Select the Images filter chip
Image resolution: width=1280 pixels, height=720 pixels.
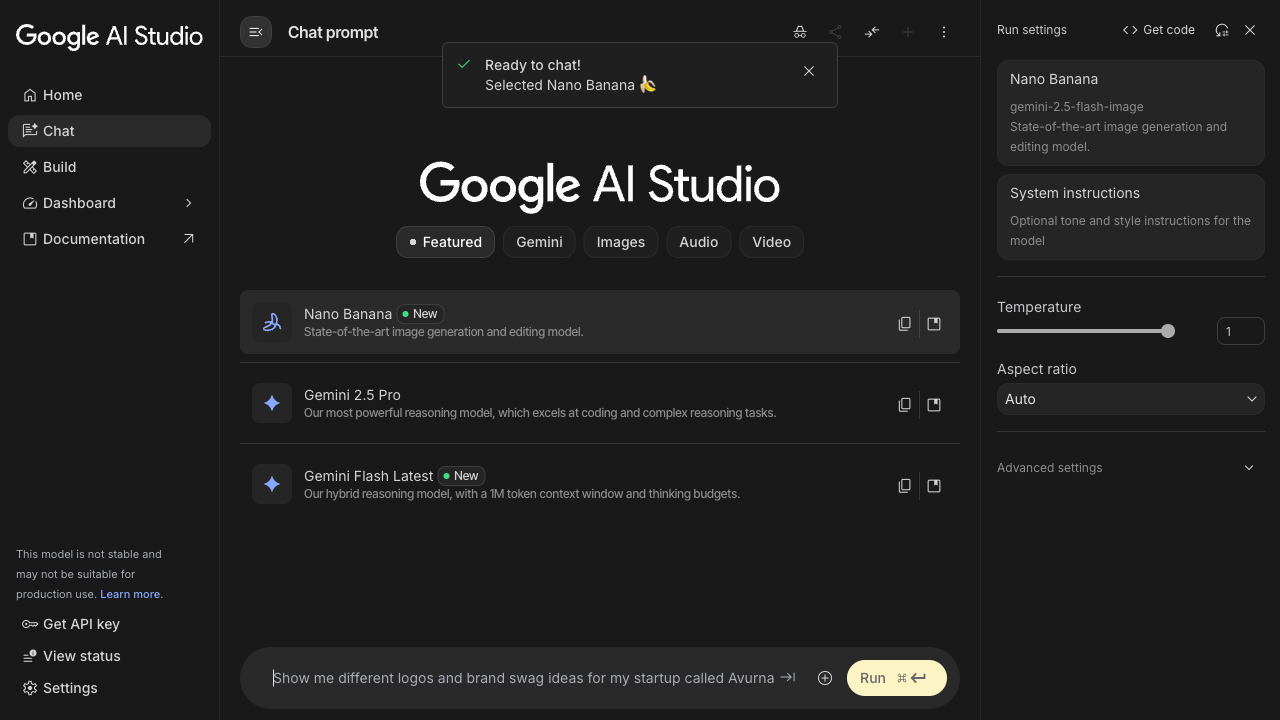620,242
